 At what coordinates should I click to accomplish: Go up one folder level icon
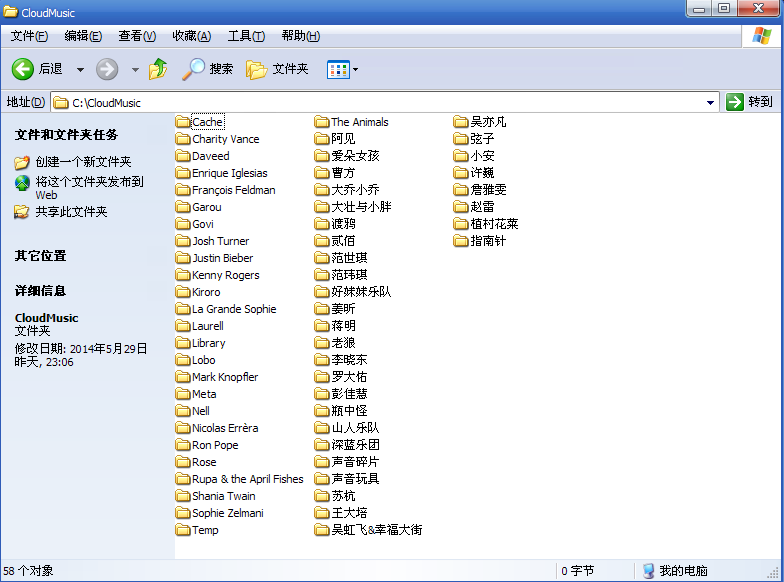[158, 69]
